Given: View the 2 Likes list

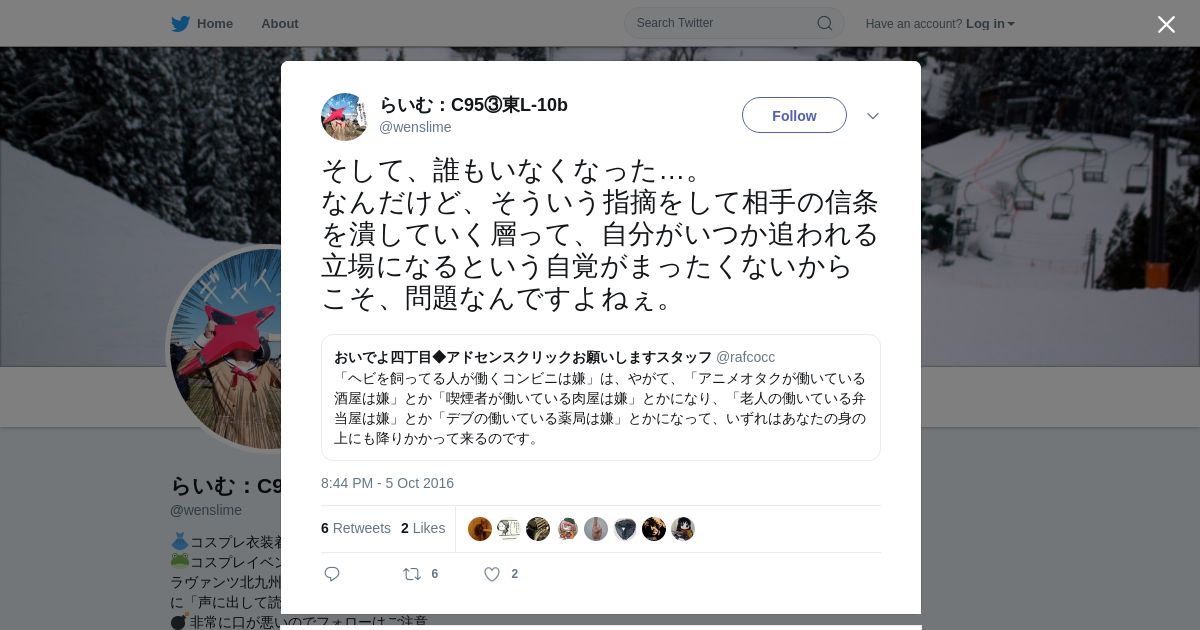Looking at the screenshot, I should click(423, 528).
